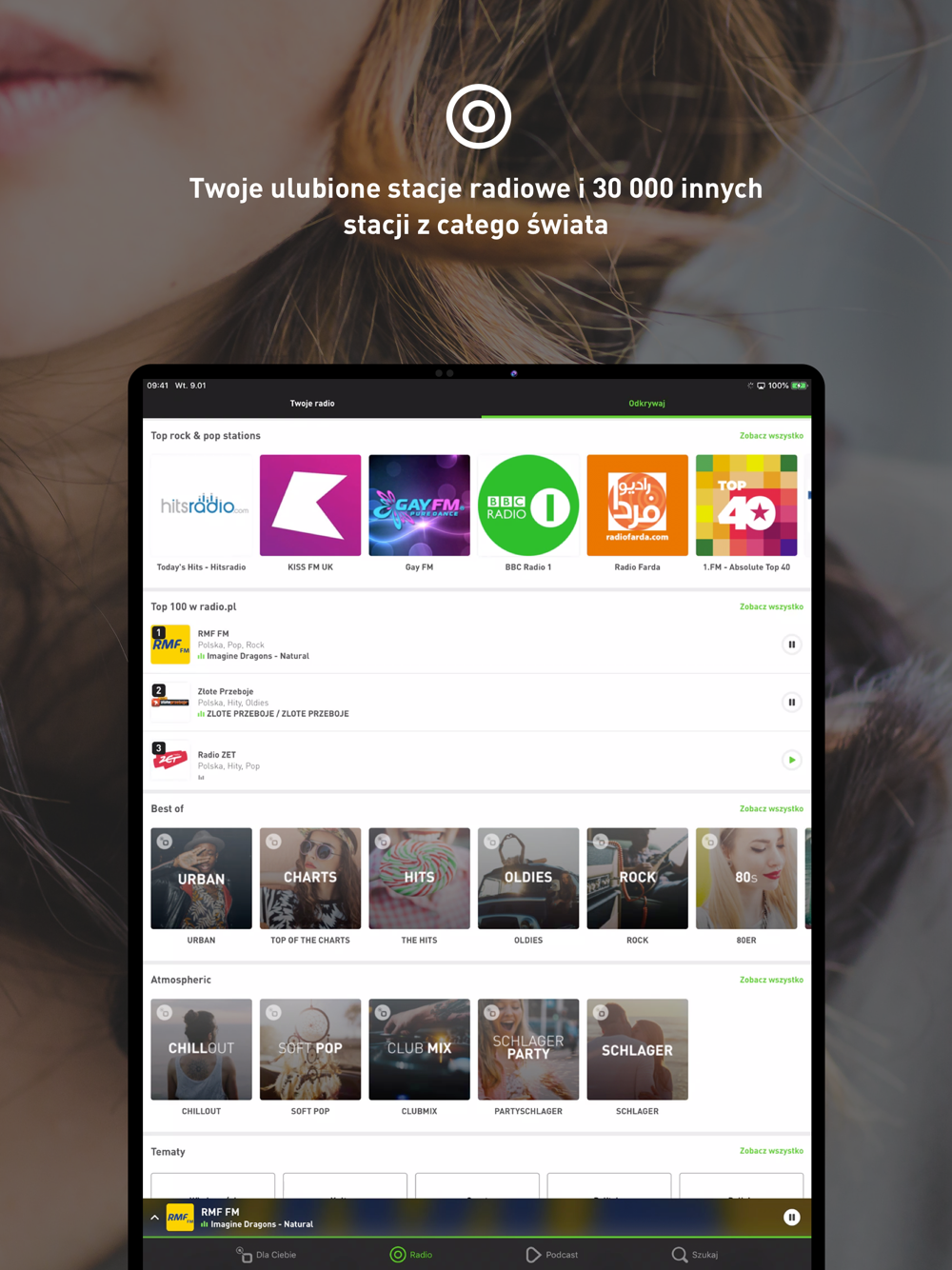Switch to the Twoje radio tab

coord(312,404)
